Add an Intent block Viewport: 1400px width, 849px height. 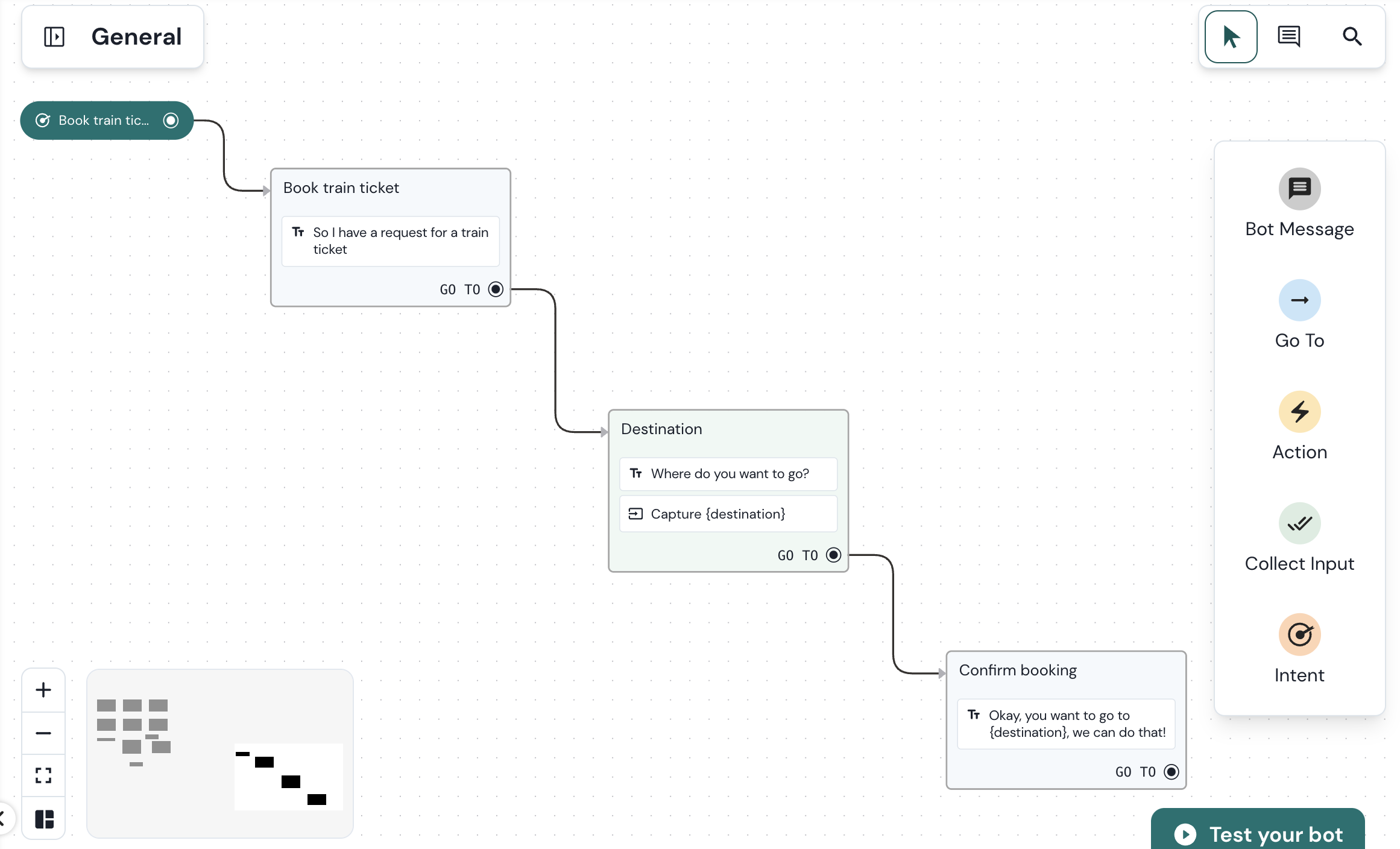point(1299,635)
